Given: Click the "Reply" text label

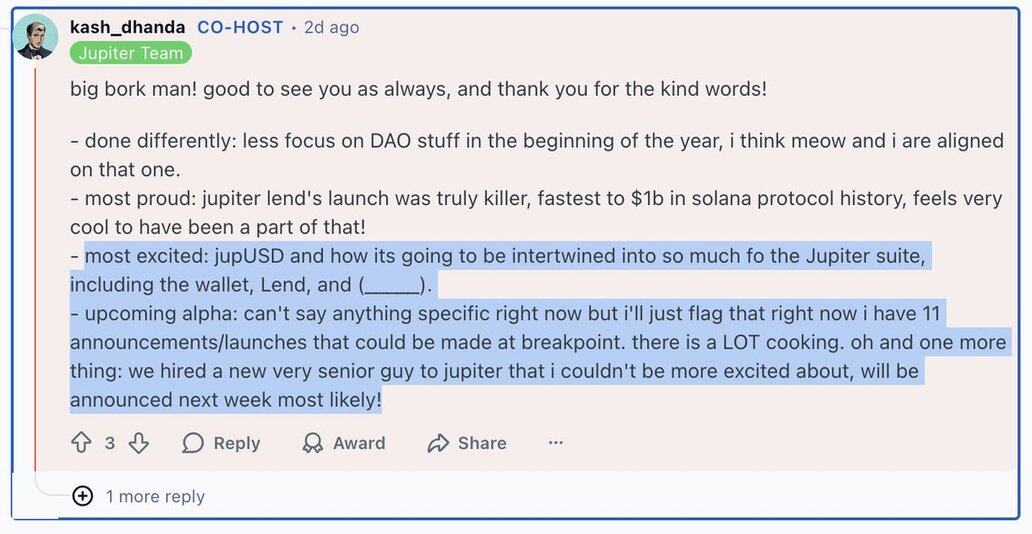Looking at the screenshot, I should (237, 443).
